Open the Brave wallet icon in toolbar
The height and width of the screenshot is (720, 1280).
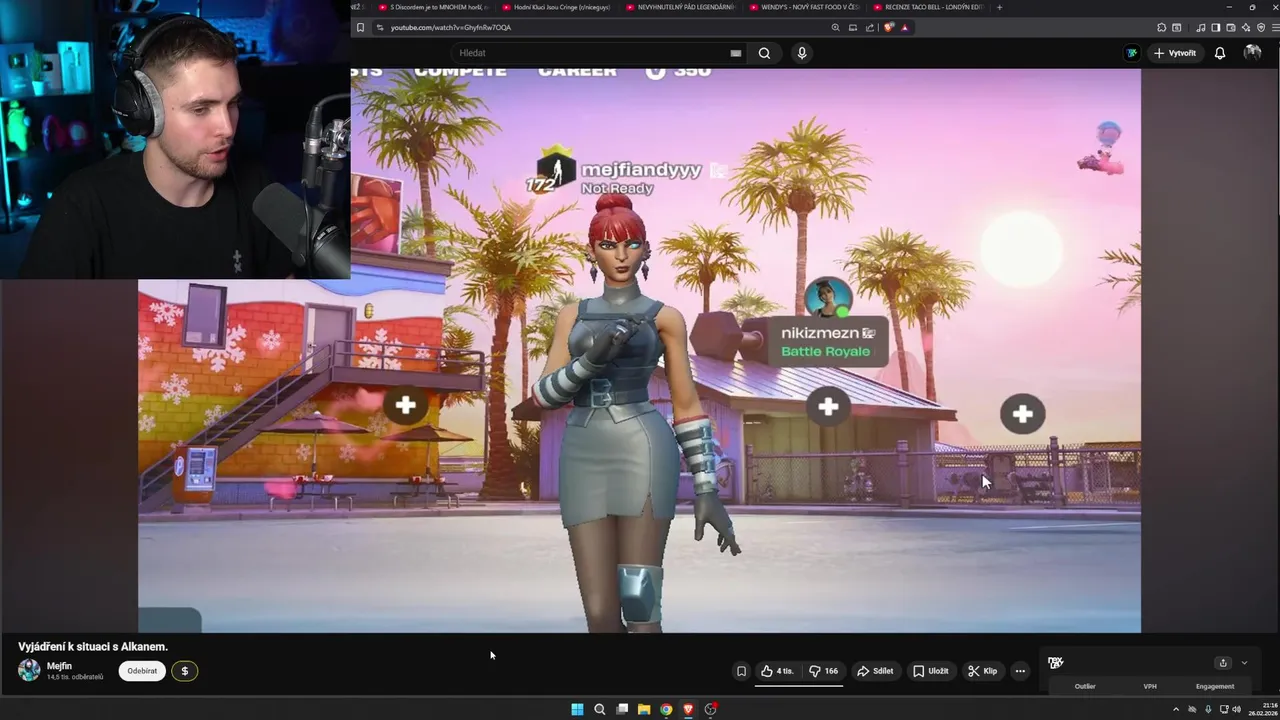[1231, 27]
